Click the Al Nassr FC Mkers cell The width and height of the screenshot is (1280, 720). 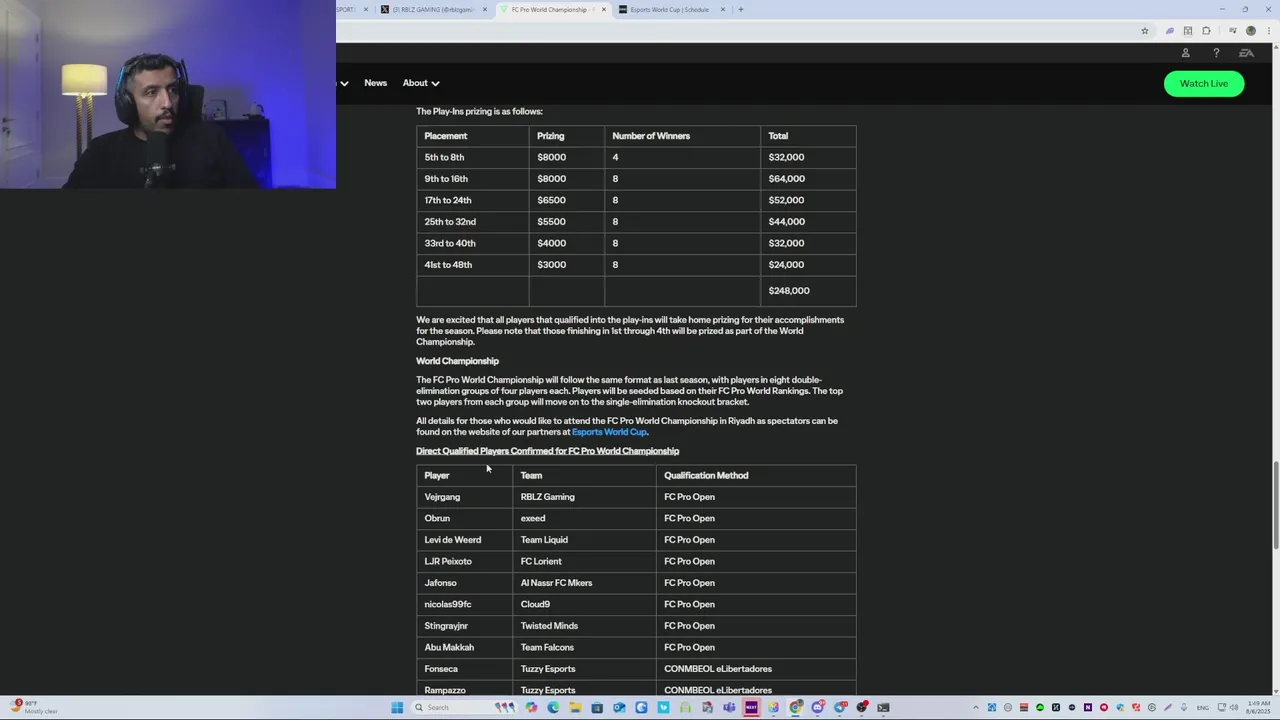tap(584, 583)
